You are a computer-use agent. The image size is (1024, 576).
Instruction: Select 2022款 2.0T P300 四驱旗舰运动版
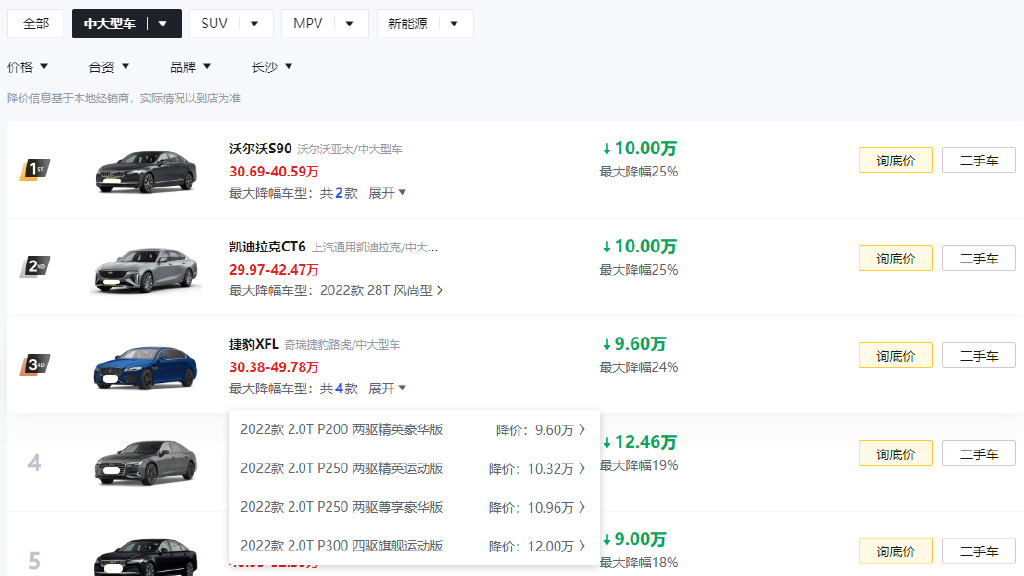(x=414, y=546)
